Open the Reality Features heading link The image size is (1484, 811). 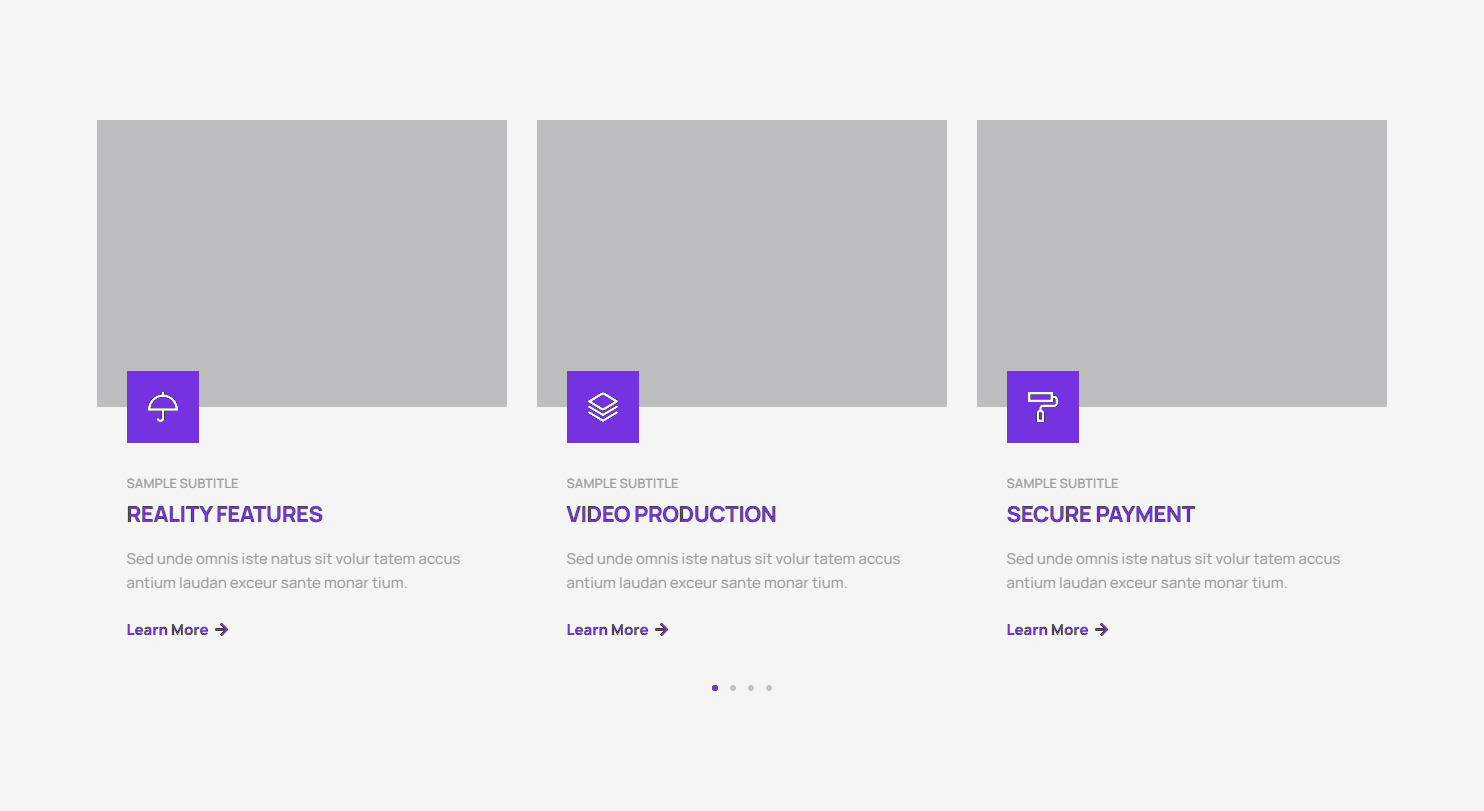[224, 515]
